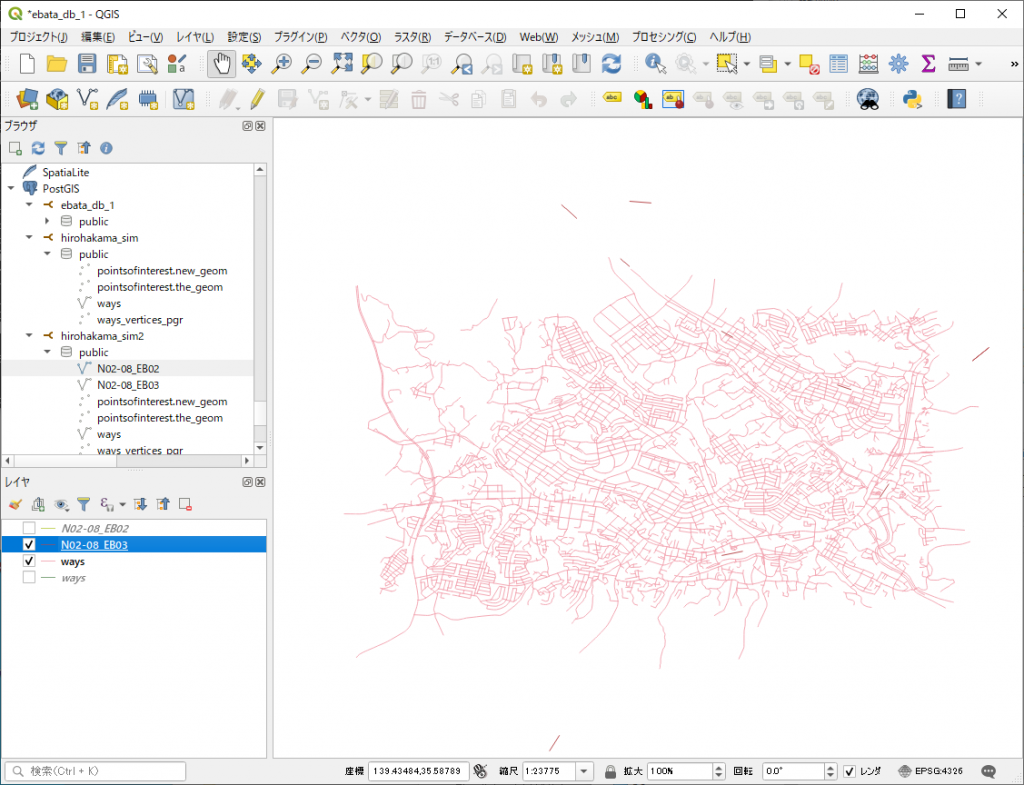This screenshot has height=785, width=1024.
Task: Click the search locator input field
Action: point(96,771)
